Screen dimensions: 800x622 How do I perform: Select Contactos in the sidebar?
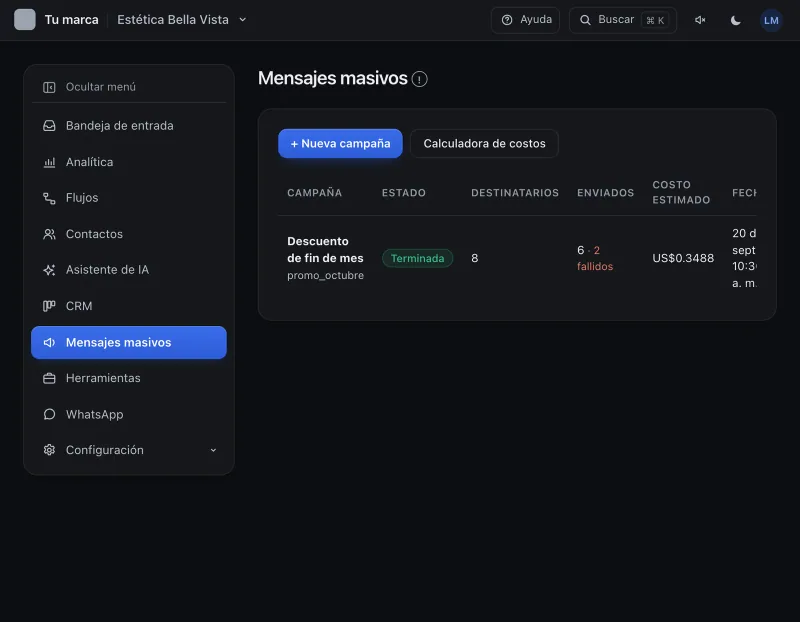tap(129, 234)
